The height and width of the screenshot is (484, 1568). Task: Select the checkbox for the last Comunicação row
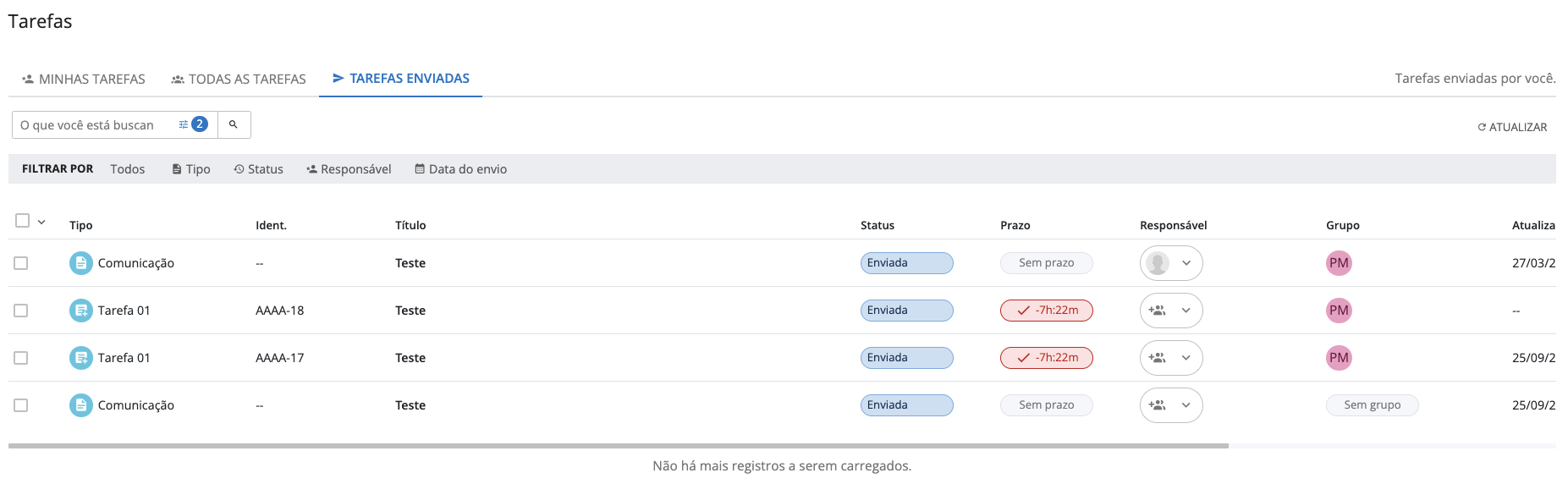click(21, 405)
